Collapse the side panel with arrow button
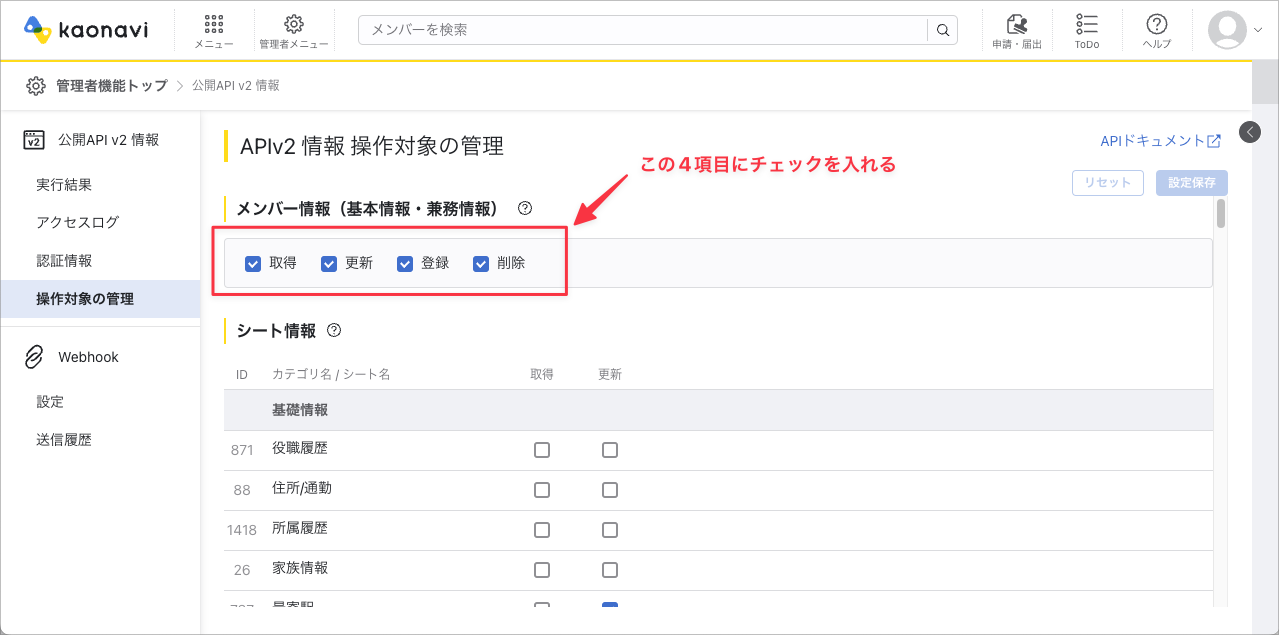Image resolution: width=1279 pixels, height=635 pixels. [1249, 132]
